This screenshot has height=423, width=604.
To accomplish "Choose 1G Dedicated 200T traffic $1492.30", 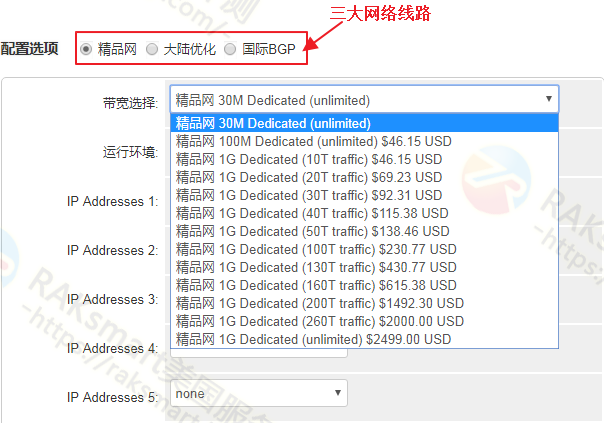I will tap(364, 304).
